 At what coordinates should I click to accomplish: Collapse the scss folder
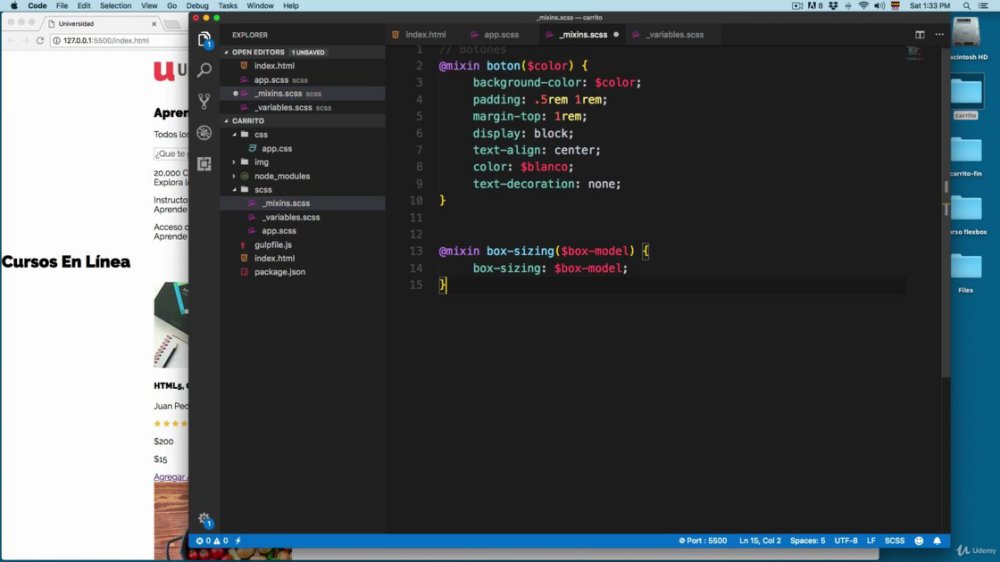[x=263, y=190]
